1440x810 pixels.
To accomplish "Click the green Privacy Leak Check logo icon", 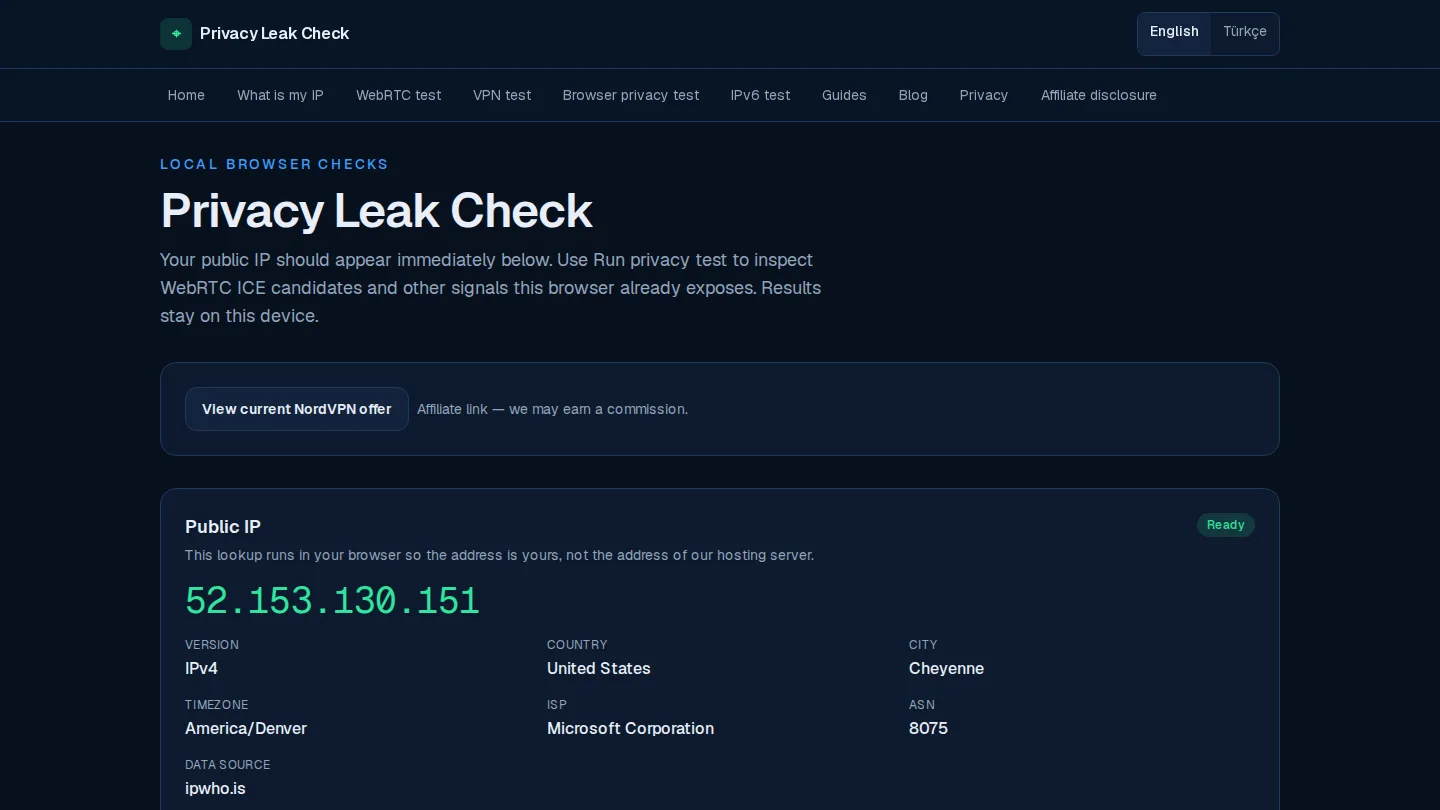I will (176, 33).
